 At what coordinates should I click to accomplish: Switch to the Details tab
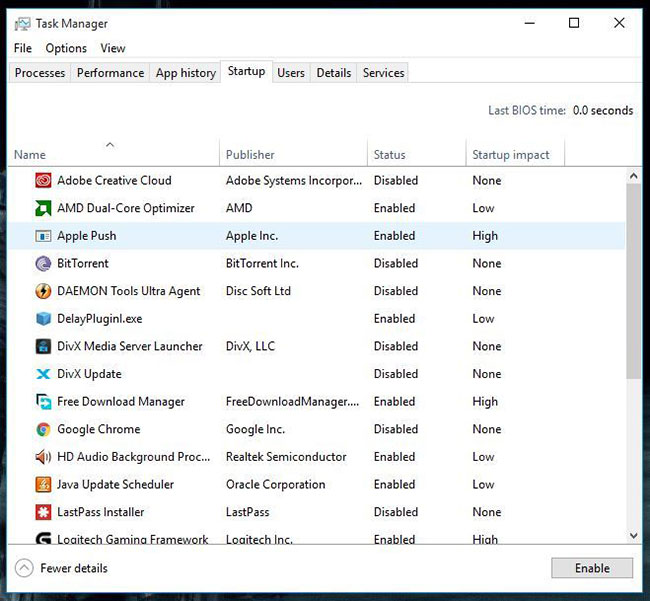point(334,73)
